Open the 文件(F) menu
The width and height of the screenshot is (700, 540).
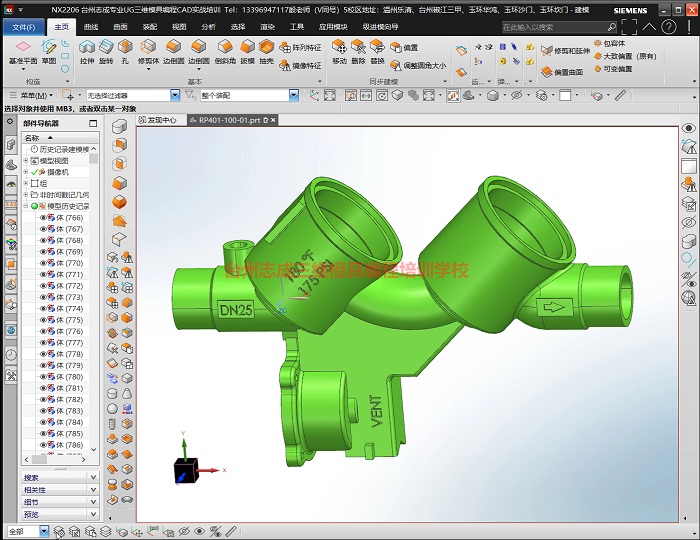click(24, 27)
